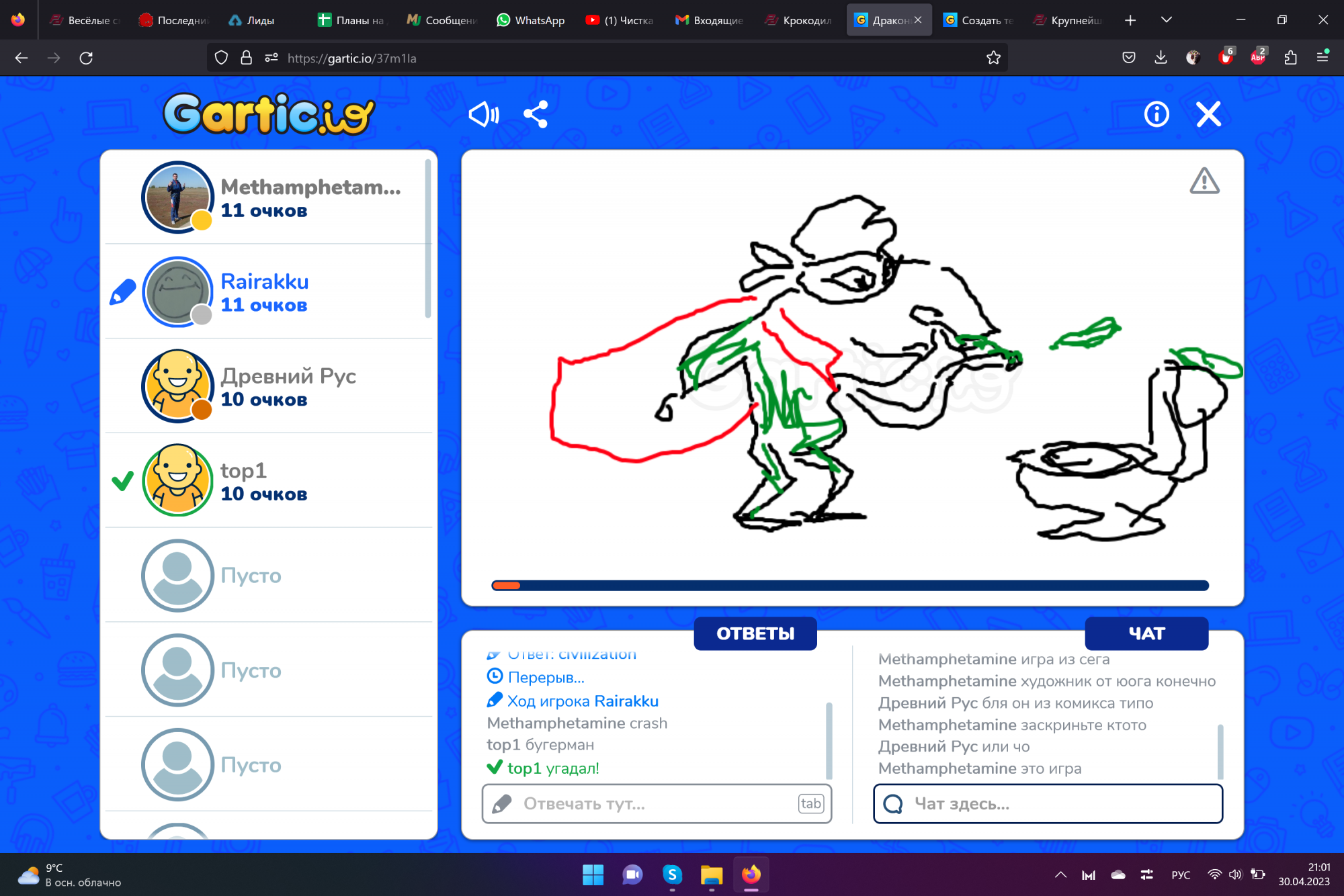This screenshot has width=1344, height=896.
Task: Click the tab hint button in the answer field
Action: click(810, 803)
